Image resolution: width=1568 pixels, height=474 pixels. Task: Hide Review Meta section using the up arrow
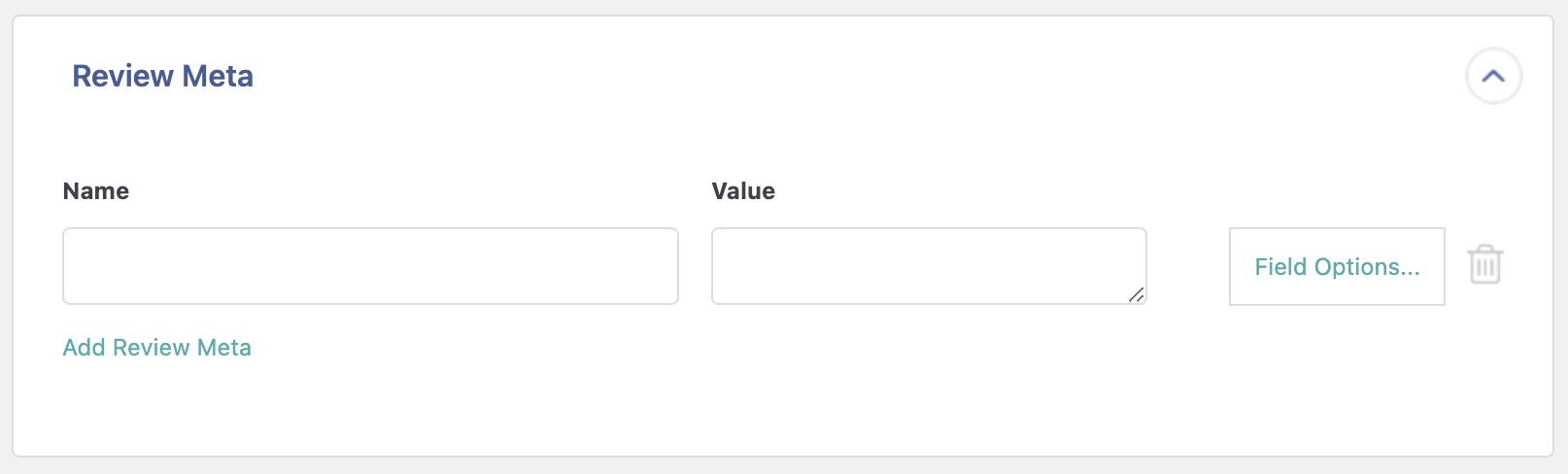(1493, 76)
